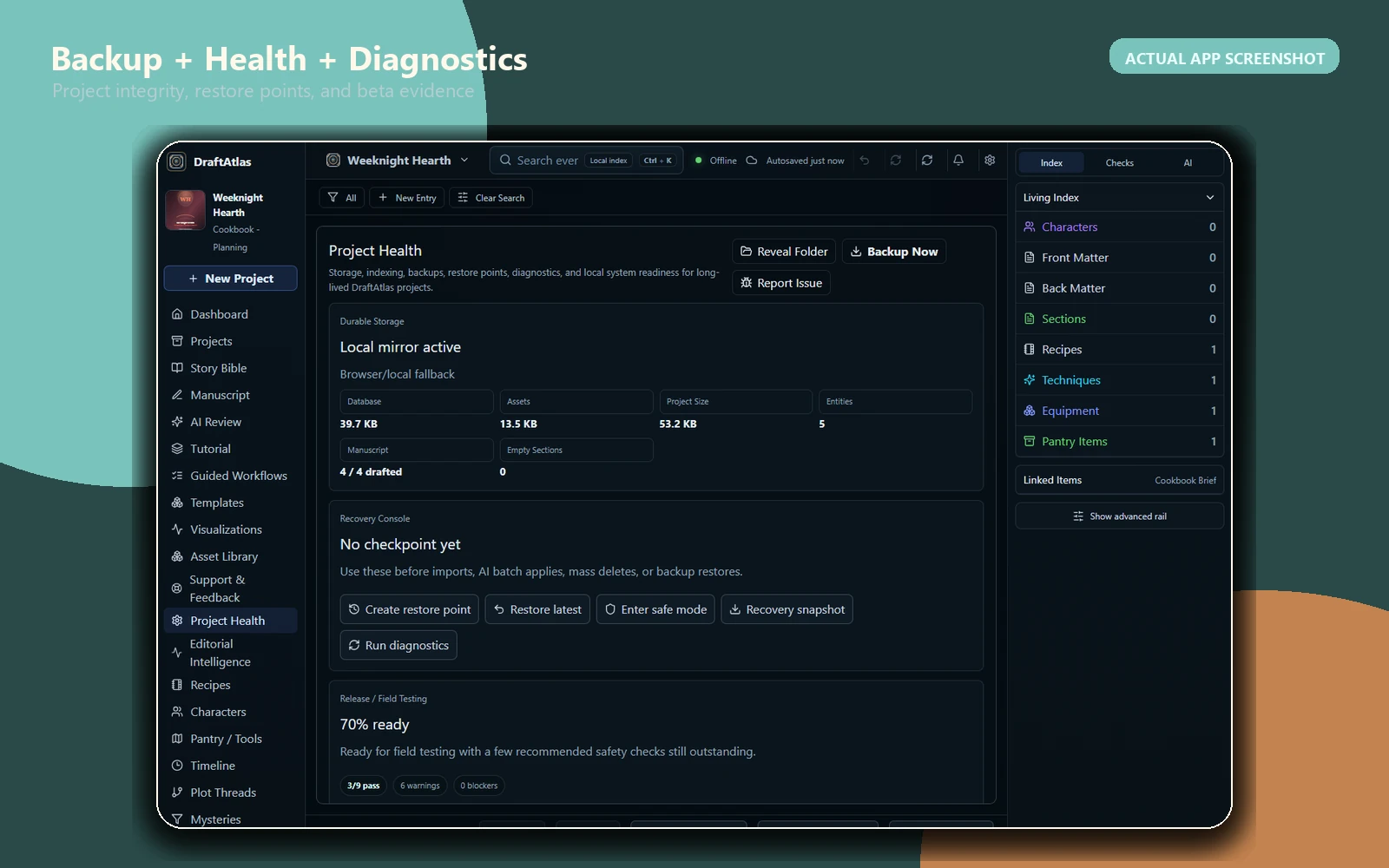The image size is (1389, 868).
Task: Open Mysteries in sidebar
Action: point(230,819)
